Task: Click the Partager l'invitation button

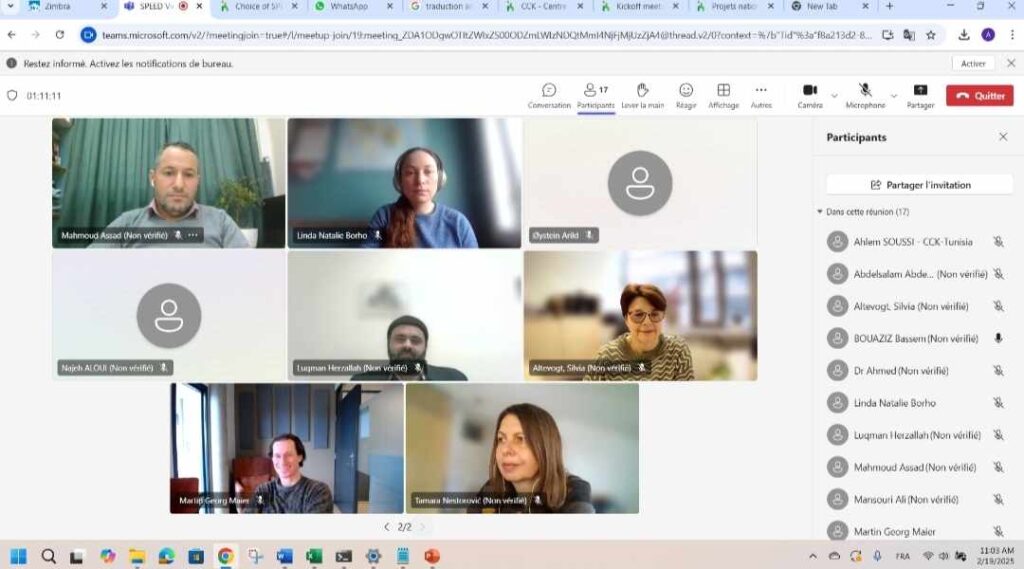Action: coord(920,185)
